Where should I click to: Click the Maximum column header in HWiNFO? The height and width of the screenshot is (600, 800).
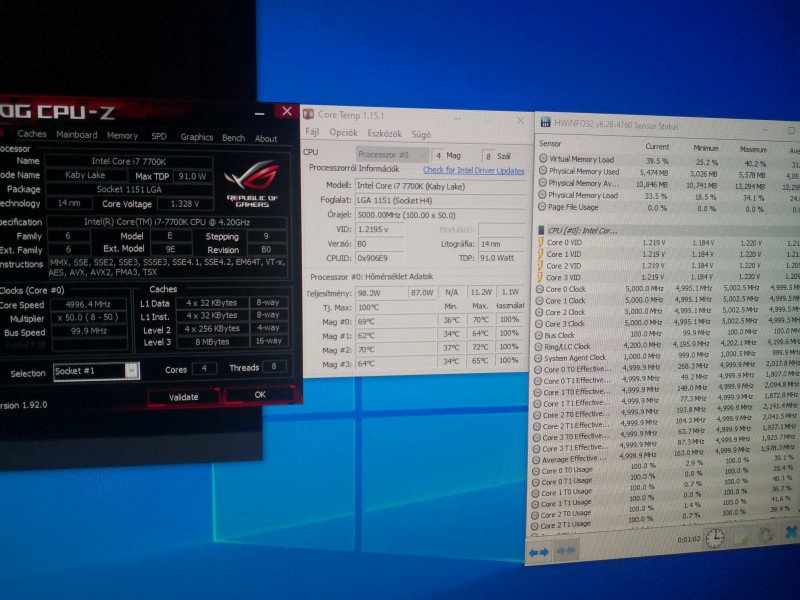coord(754,149)
